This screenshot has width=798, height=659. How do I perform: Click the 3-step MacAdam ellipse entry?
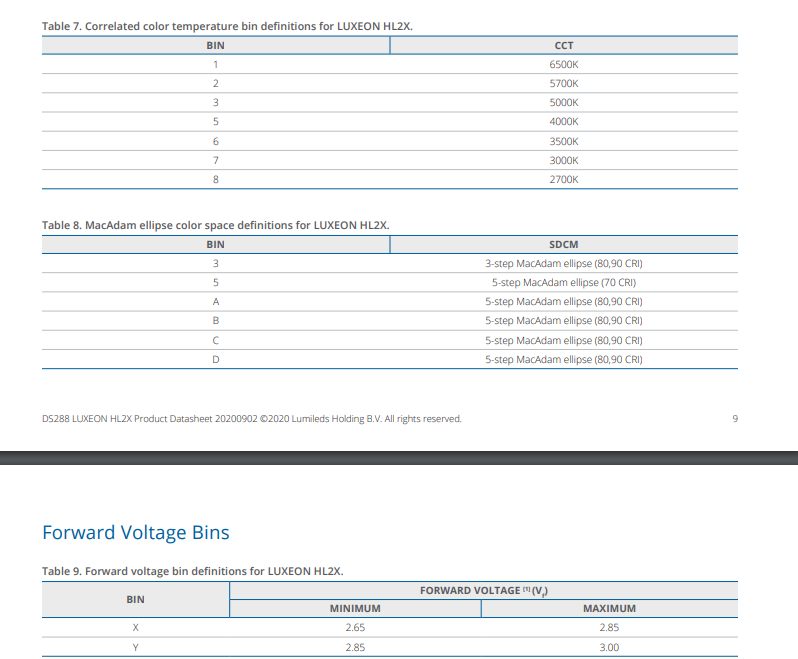pyautogui.click(x=563, y=263)
